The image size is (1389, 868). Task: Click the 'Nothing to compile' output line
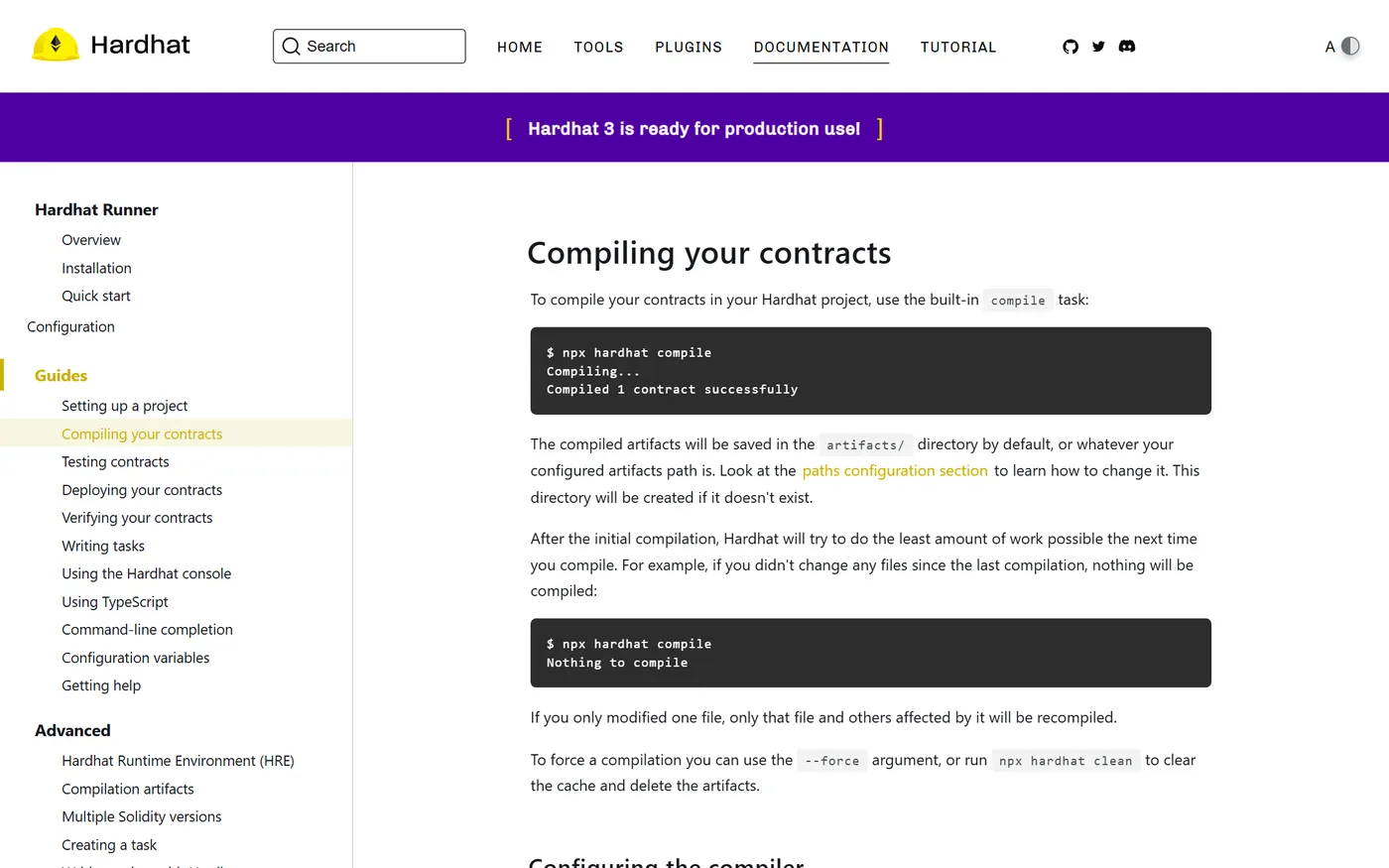click(x=617, y=663)
